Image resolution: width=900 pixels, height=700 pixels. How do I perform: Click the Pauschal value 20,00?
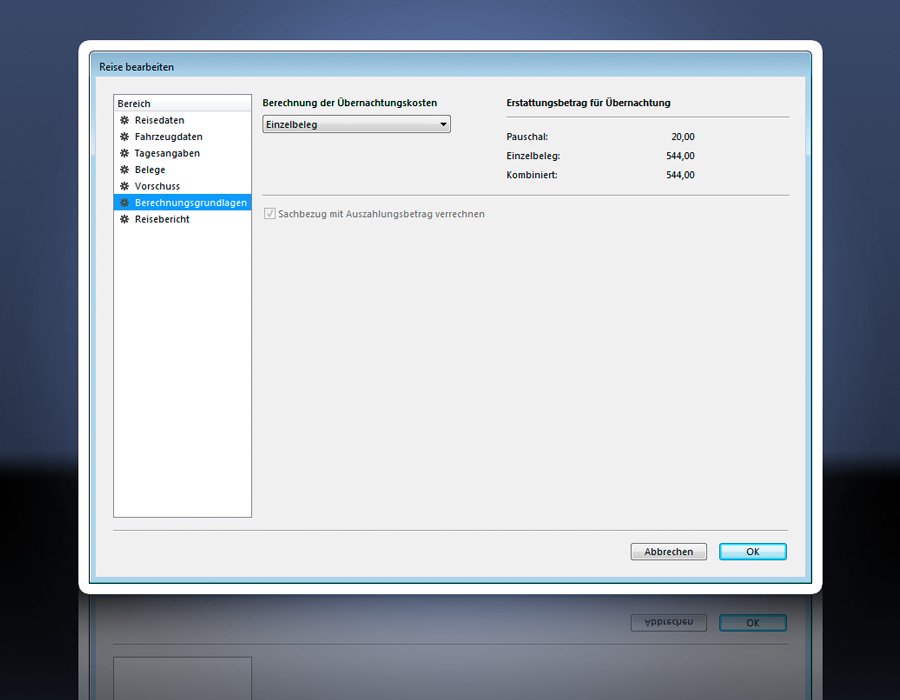[x=682, y=137]
